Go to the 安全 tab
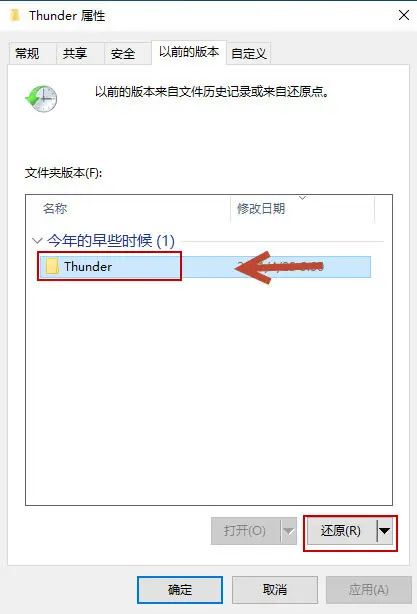This screenshot has width=417, height=614. pyautogui.click(x=123, y=53)
